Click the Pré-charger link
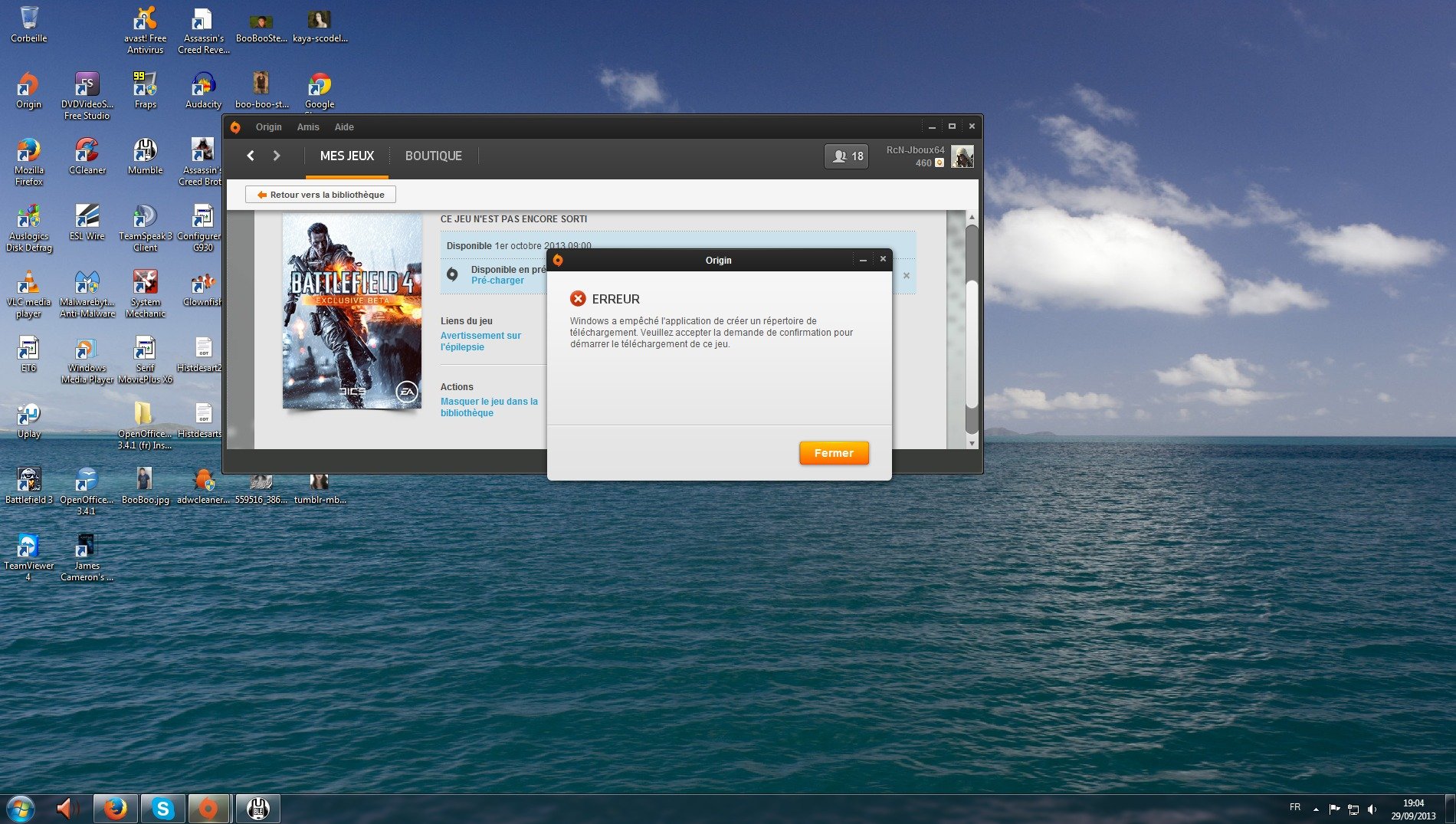 pos(497,281)
